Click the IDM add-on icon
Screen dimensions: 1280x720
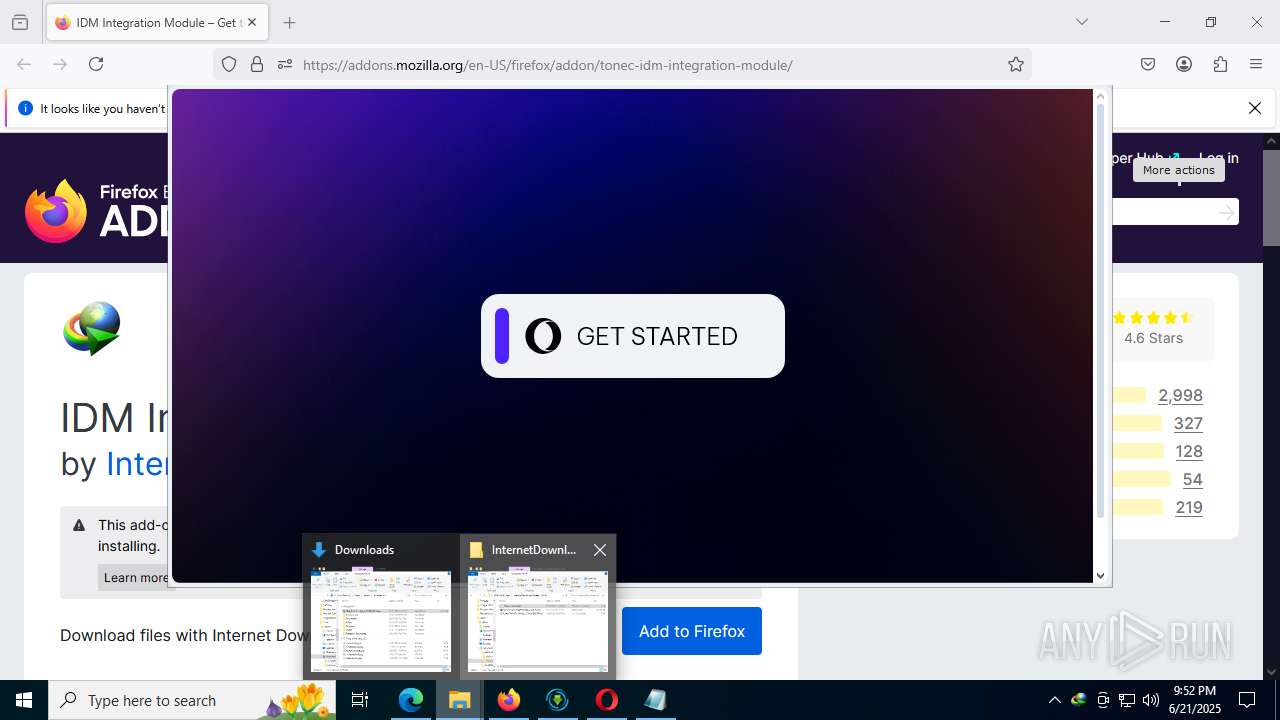coord(92,329)
